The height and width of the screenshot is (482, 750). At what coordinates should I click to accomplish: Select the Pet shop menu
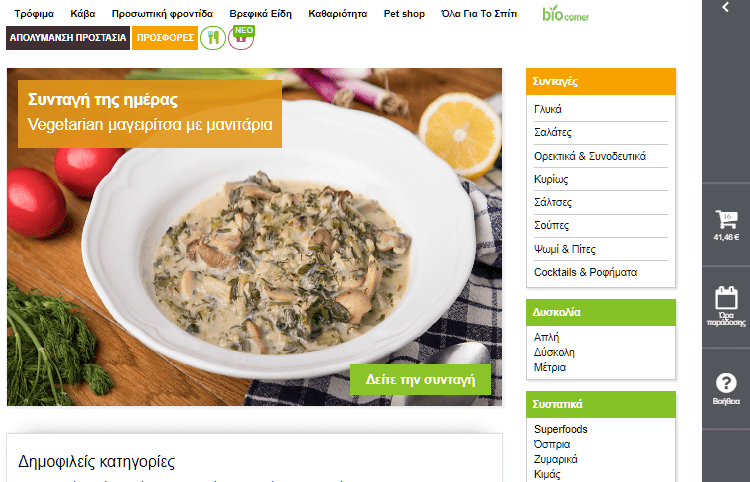(x=404, y=14)
